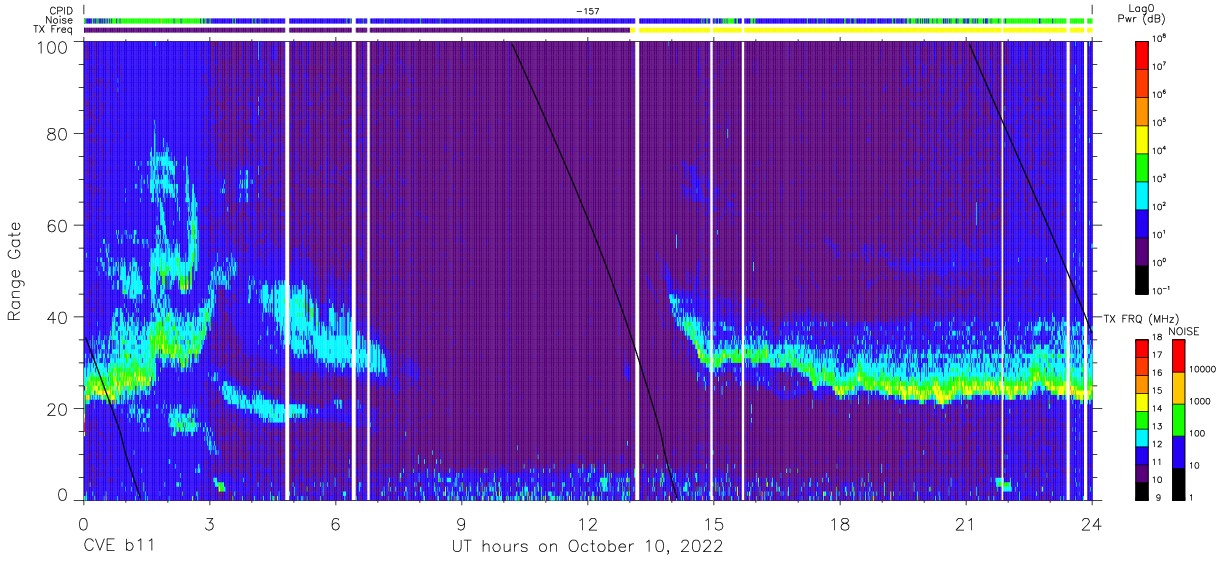The width and height of the screenshot is (1228, 567).
Task: Click the 'Noise' row label above the plot
Action: pyautogui.click(x=59, y=20)
